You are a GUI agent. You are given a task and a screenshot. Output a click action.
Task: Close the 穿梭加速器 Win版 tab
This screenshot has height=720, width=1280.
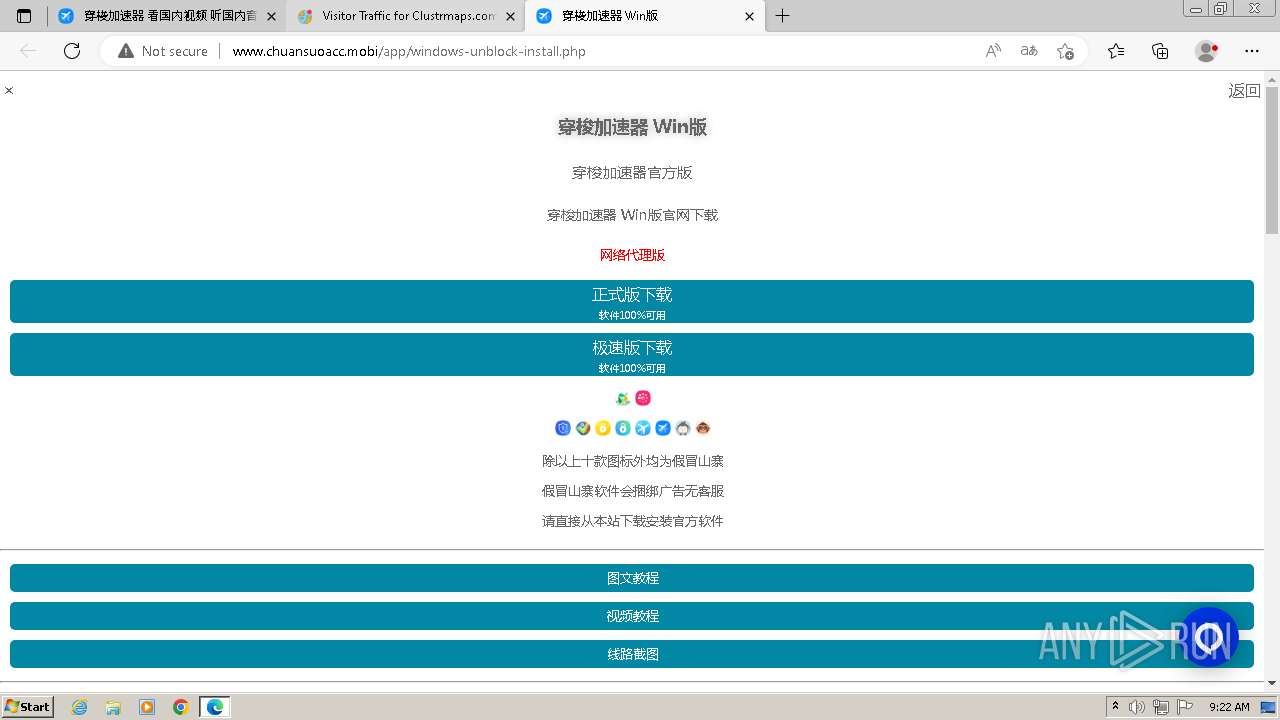pos(750,16)
